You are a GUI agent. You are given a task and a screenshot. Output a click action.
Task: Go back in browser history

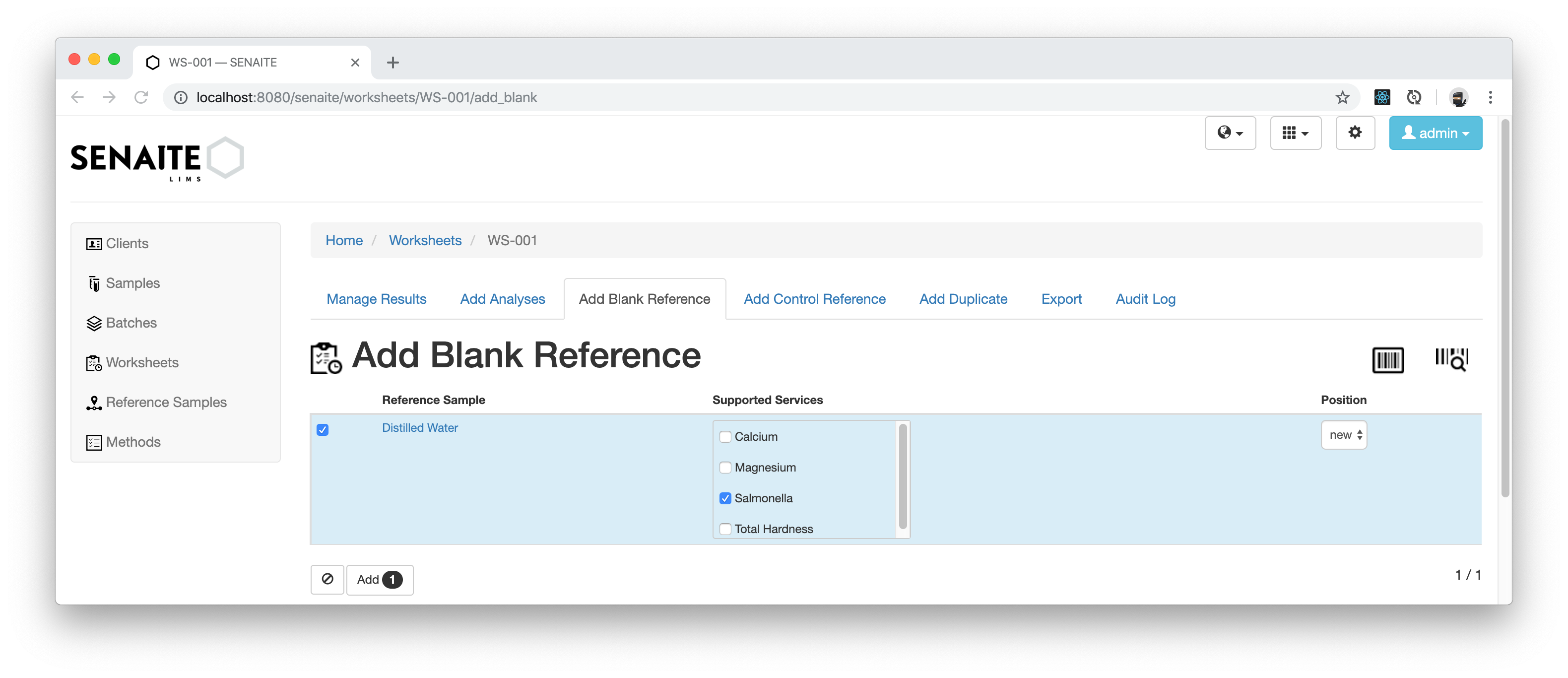tap(77, 97)
